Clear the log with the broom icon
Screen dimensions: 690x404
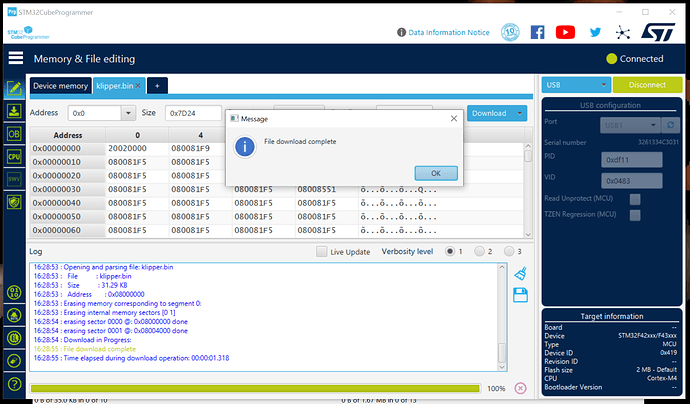(x=519, y=273)
